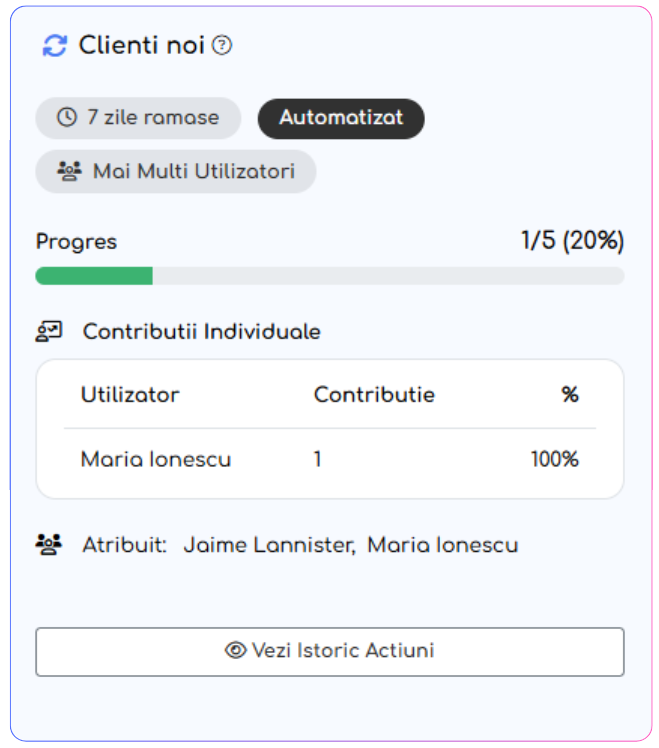Open Vezi Istoric Actiuni button
This screenshot has width=659, height=748.
point(330,651)
